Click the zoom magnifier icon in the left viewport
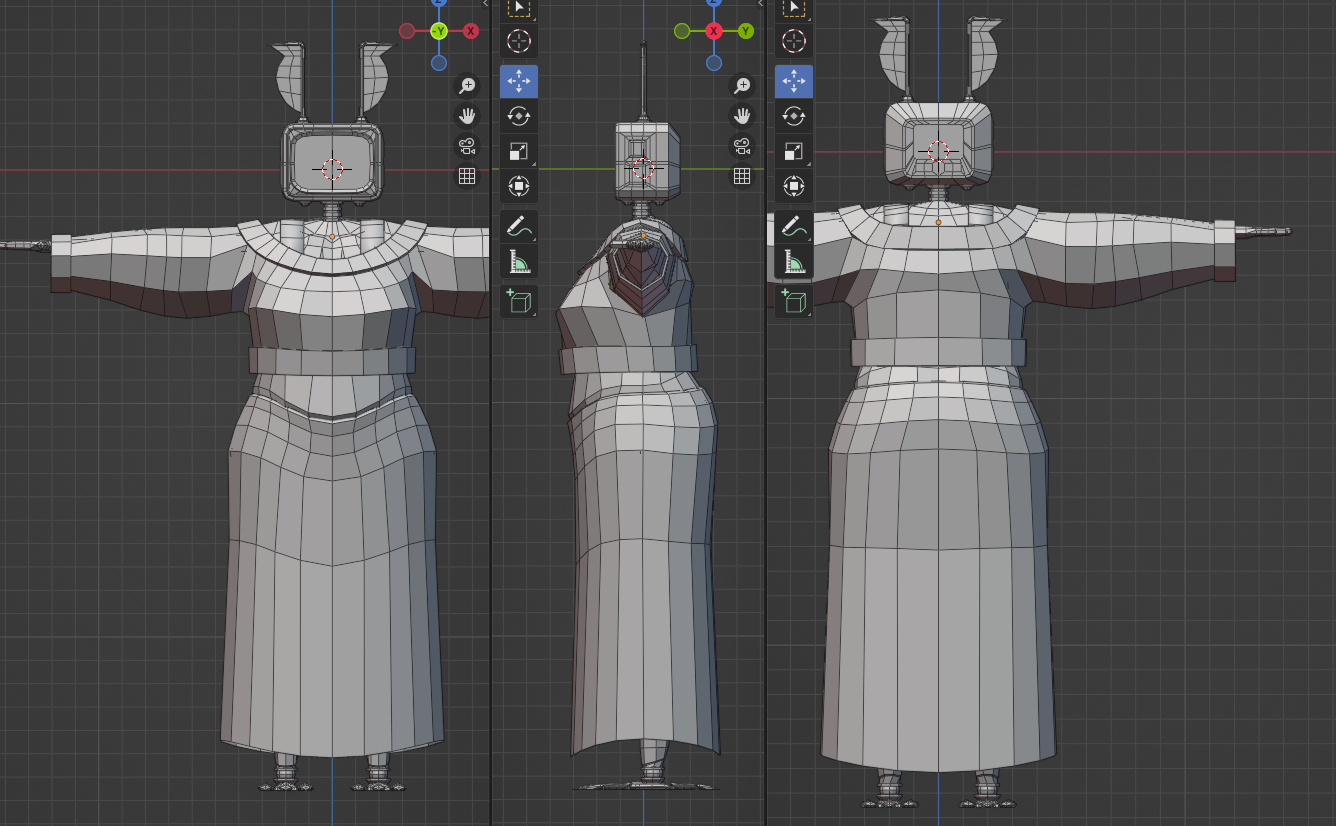 [x=467, y=86]
